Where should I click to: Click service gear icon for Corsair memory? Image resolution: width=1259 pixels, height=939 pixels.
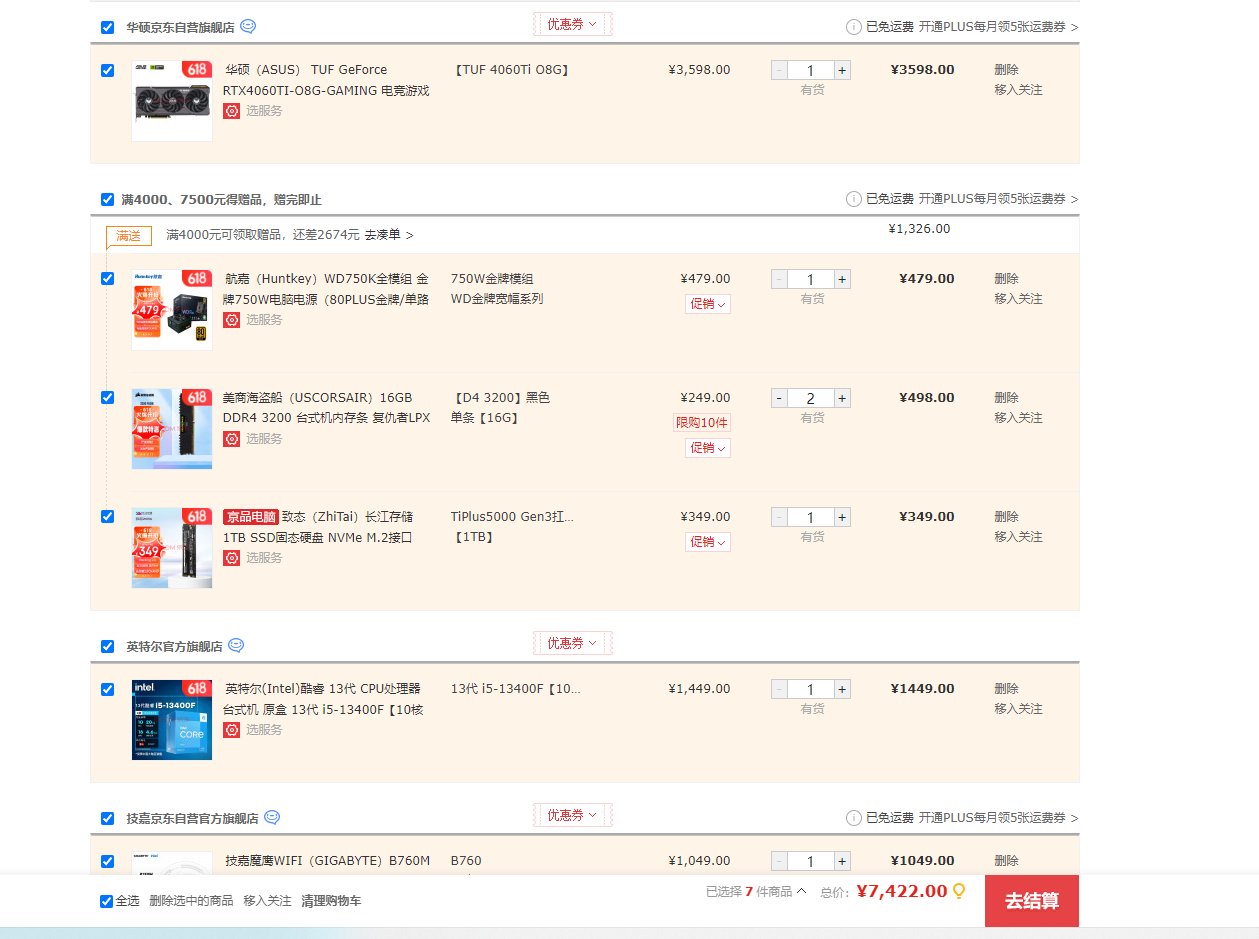coord(231,439)
